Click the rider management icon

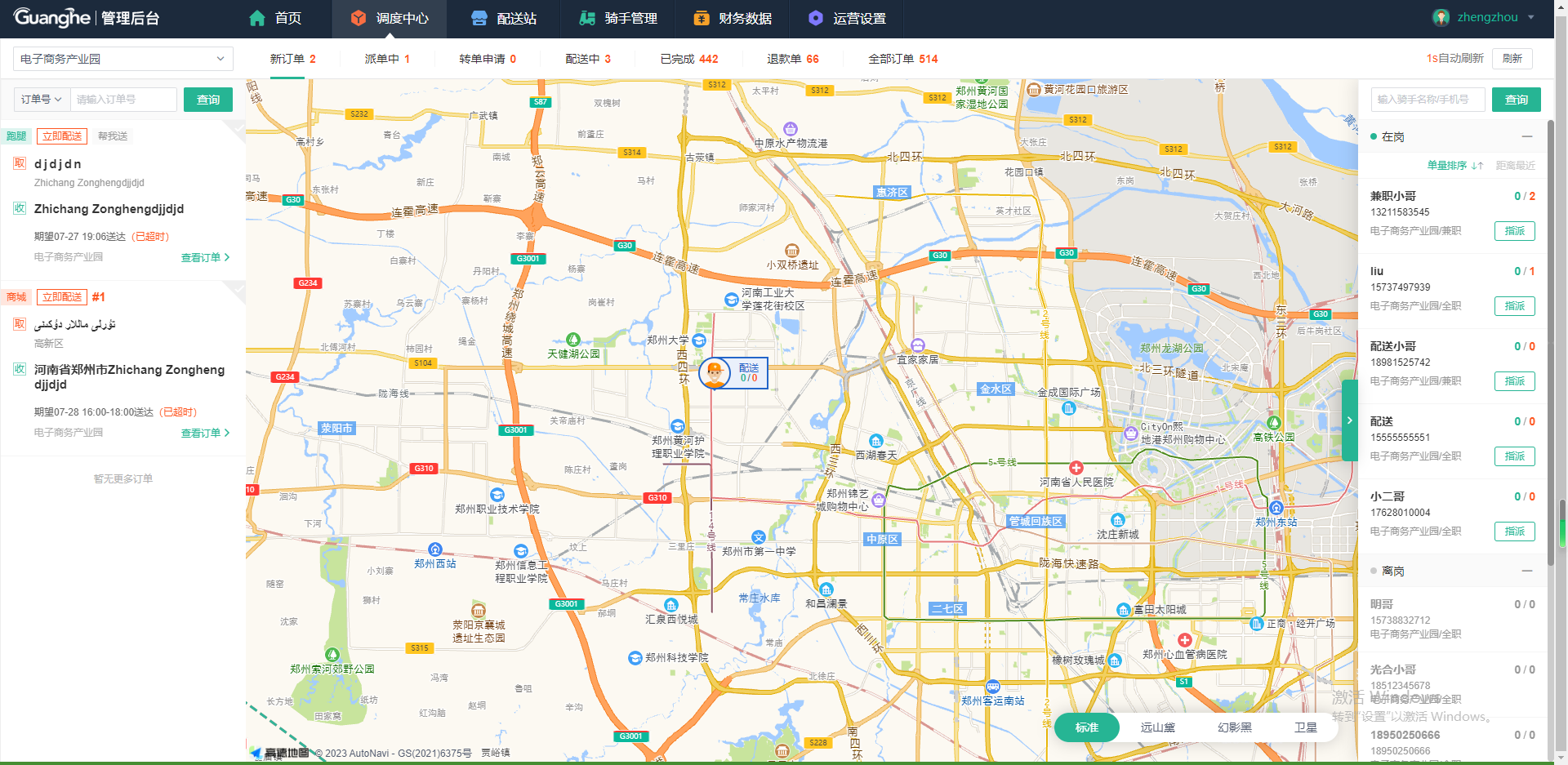(587, 18)
